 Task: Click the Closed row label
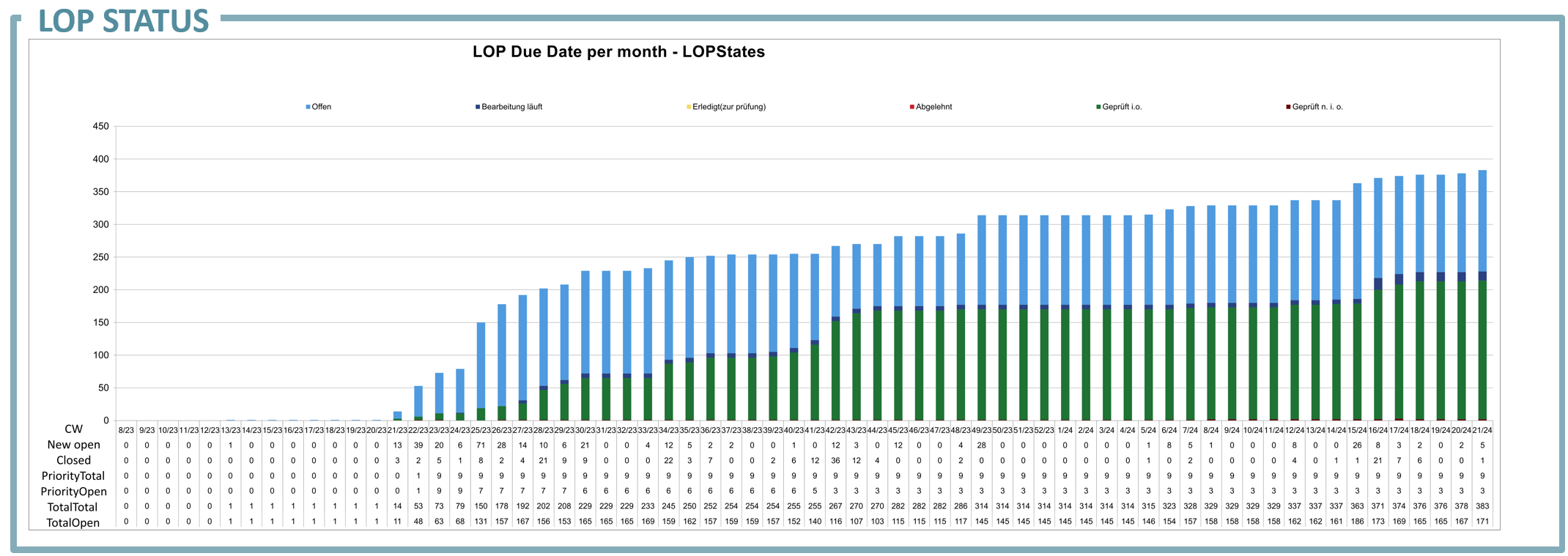[73, 460]
